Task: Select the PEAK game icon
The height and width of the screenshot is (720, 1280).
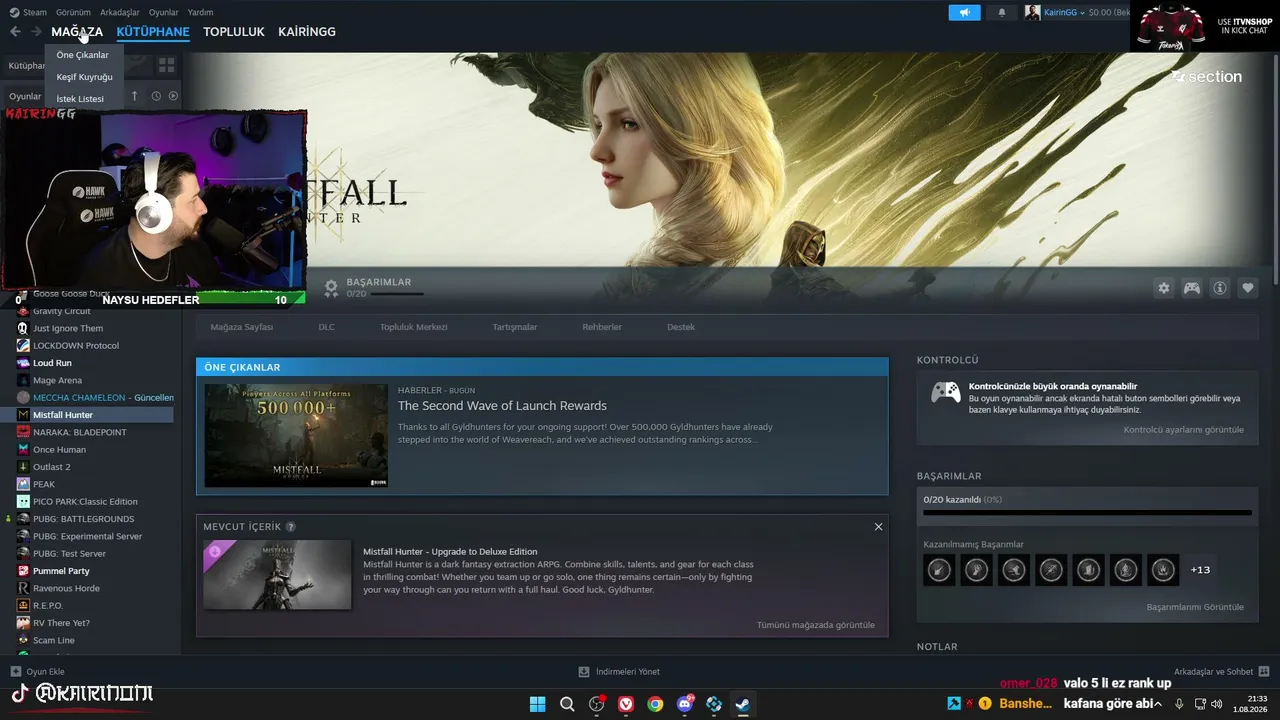Action: (x=23, y=484)
